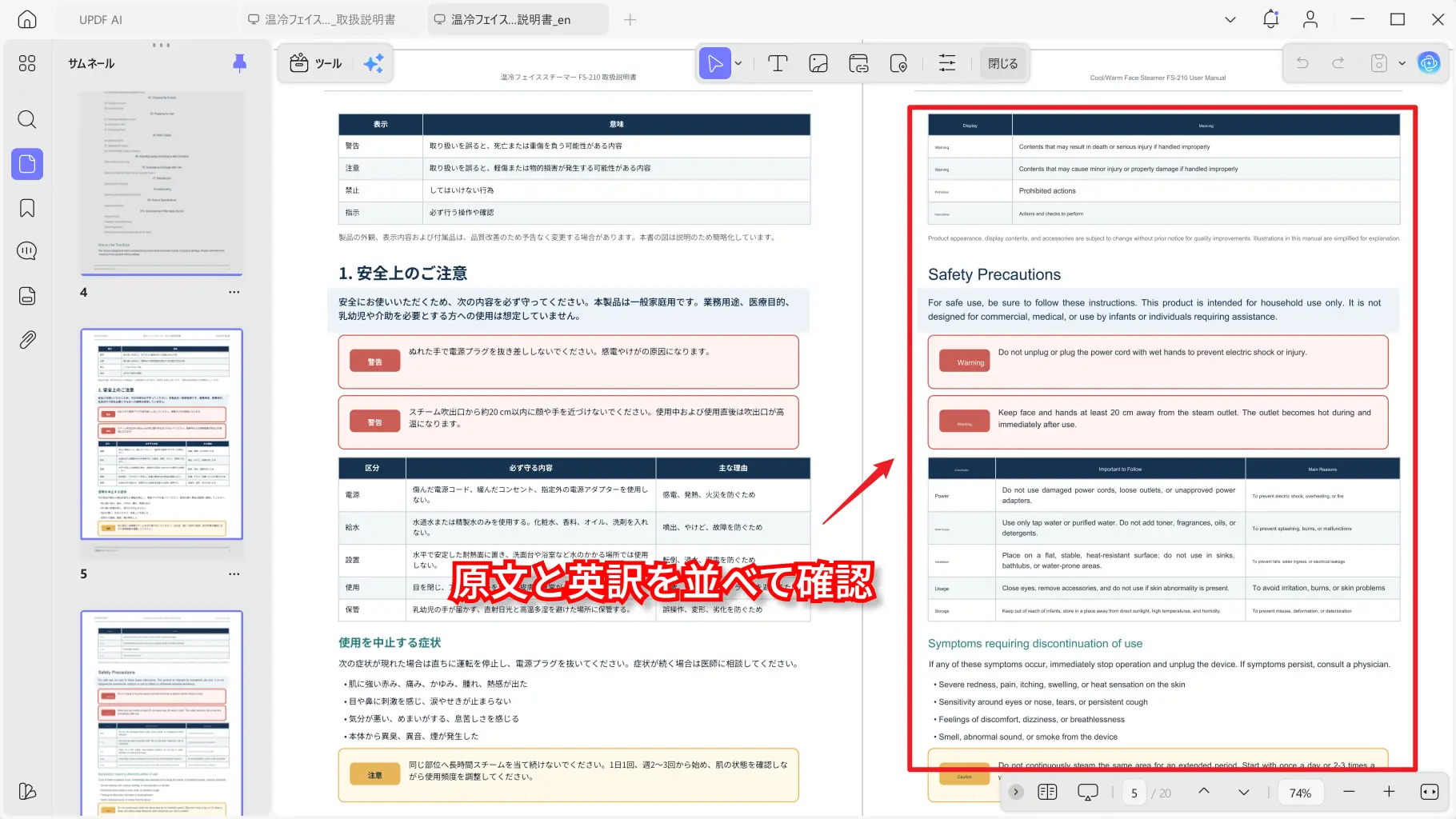
Task: Click the '1. 安全上のご注意' heading
Action: click(x=402, y=274)
